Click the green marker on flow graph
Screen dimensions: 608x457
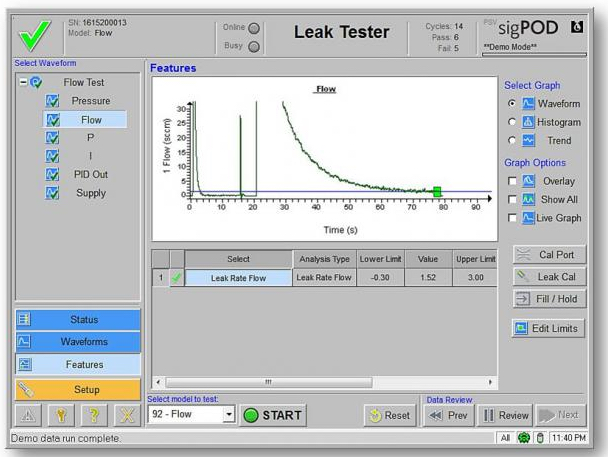(437, 191)
